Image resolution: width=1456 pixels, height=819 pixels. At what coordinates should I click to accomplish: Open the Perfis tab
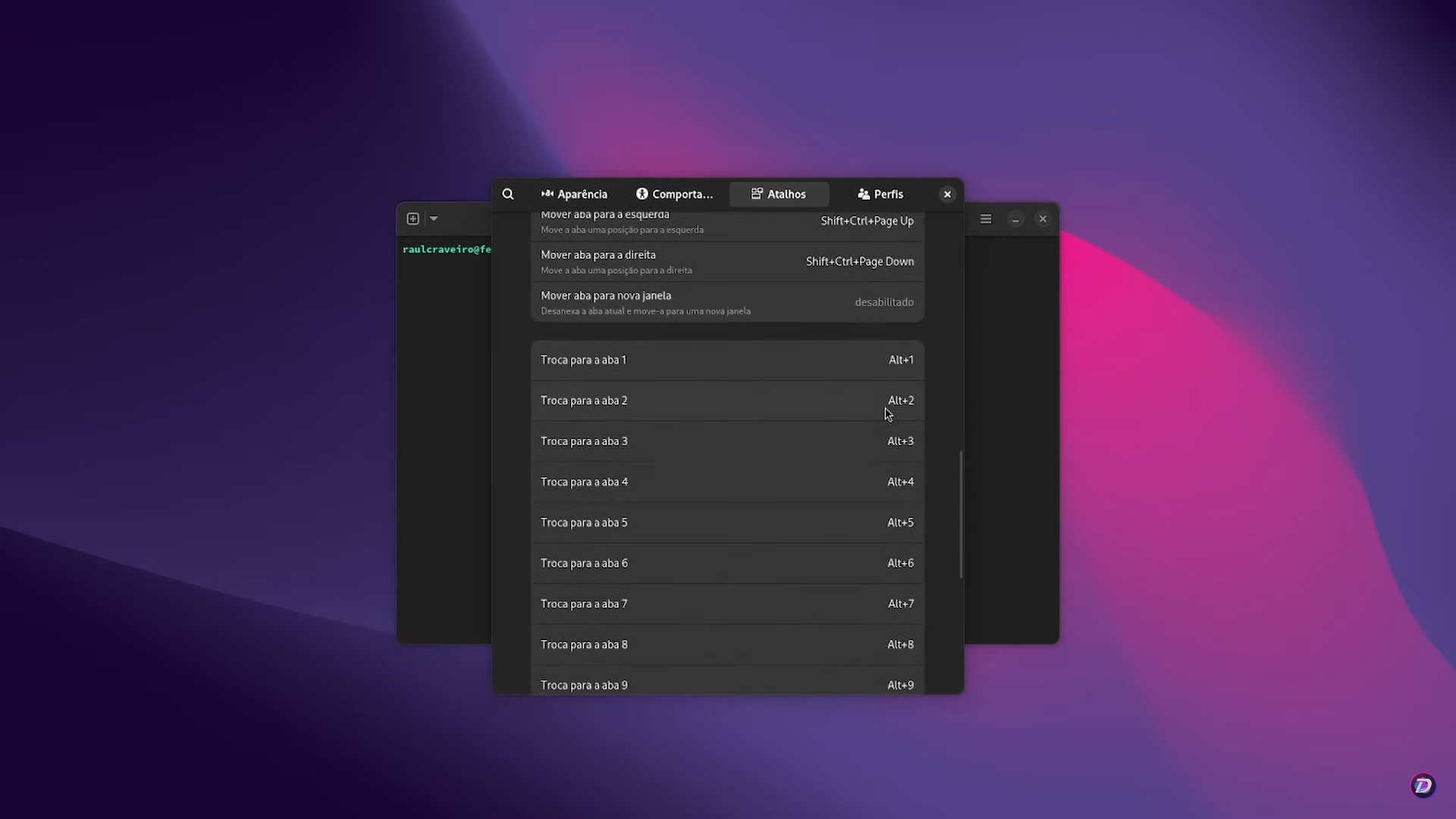[880, 194]
